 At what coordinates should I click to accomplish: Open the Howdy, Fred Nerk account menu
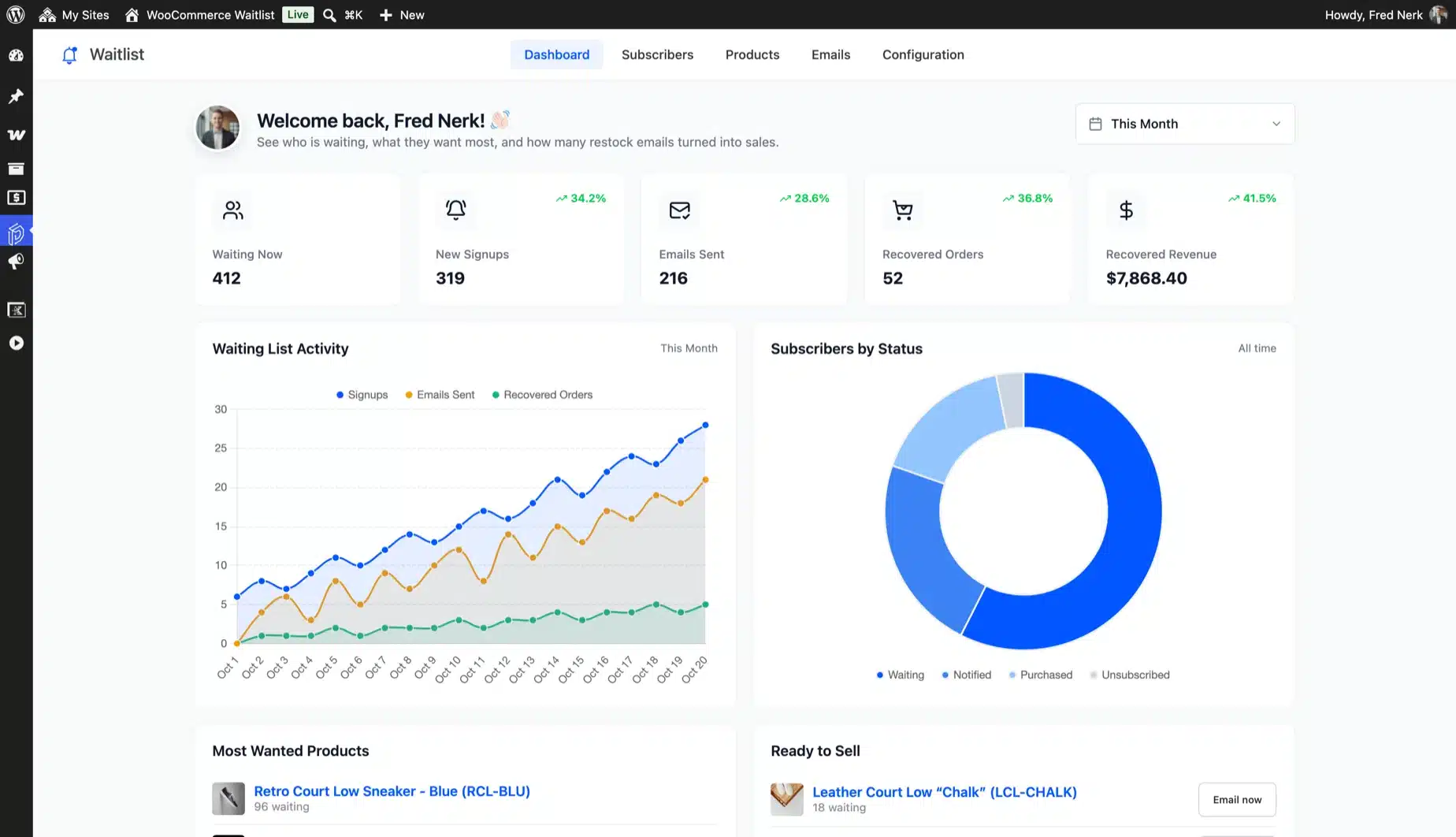pyautogui.click(x=1385, y=14)
